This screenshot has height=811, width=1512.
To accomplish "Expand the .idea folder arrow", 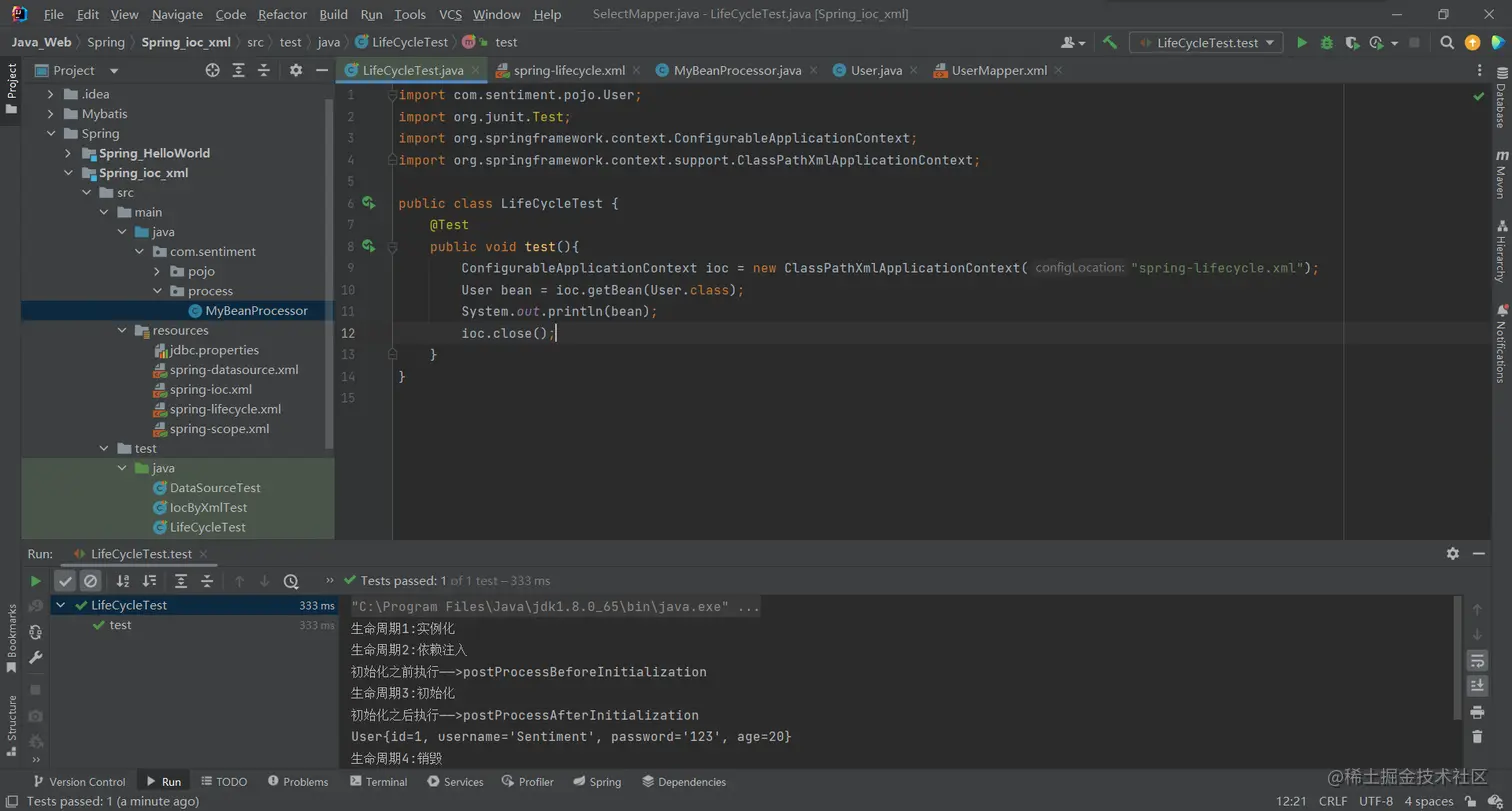I will click(50, 94).
